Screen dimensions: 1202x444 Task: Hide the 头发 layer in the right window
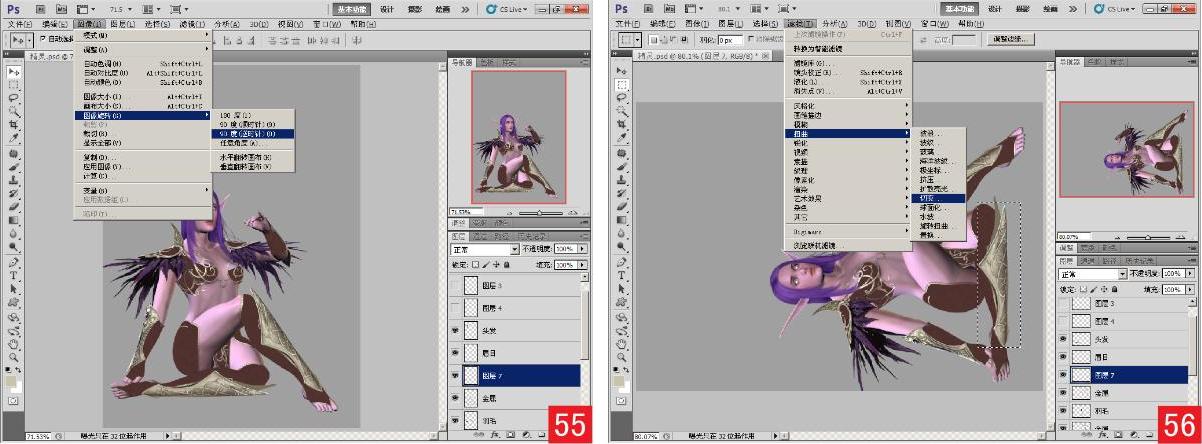tap(1065, 340)
